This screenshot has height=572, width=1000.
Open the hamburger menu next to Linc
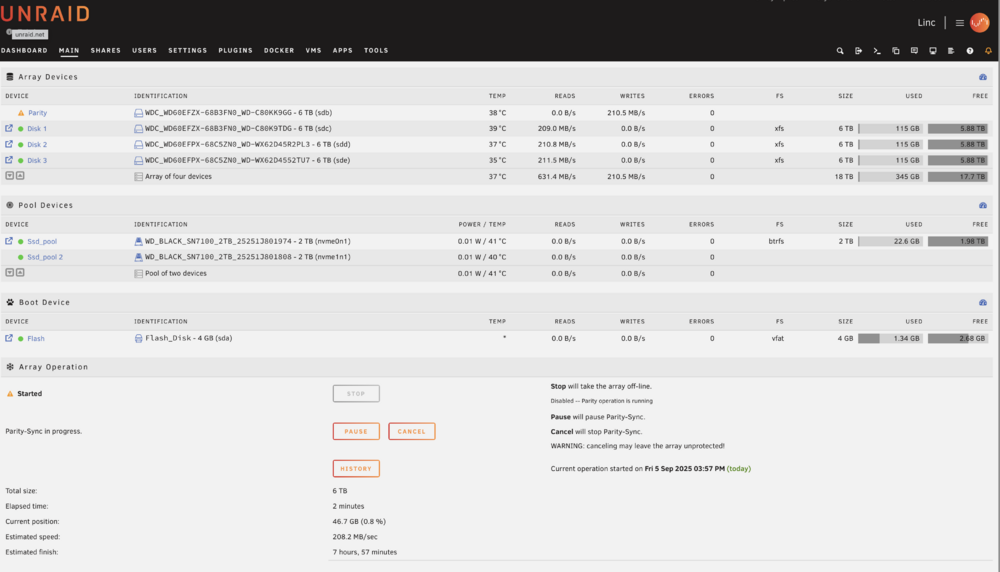(x=959, y=23)
